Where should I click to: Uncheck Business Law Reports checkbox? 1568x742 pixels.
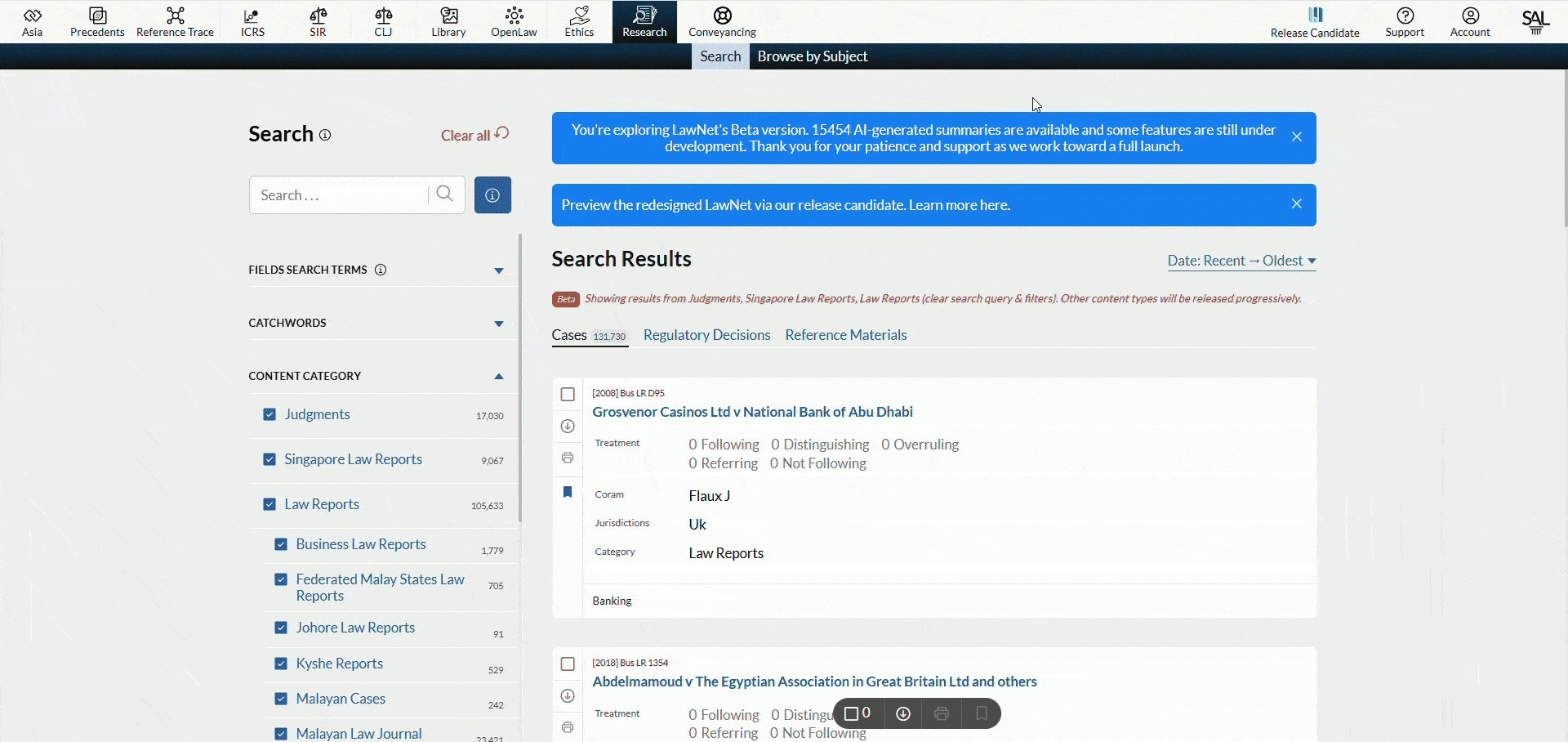[281, 544]
